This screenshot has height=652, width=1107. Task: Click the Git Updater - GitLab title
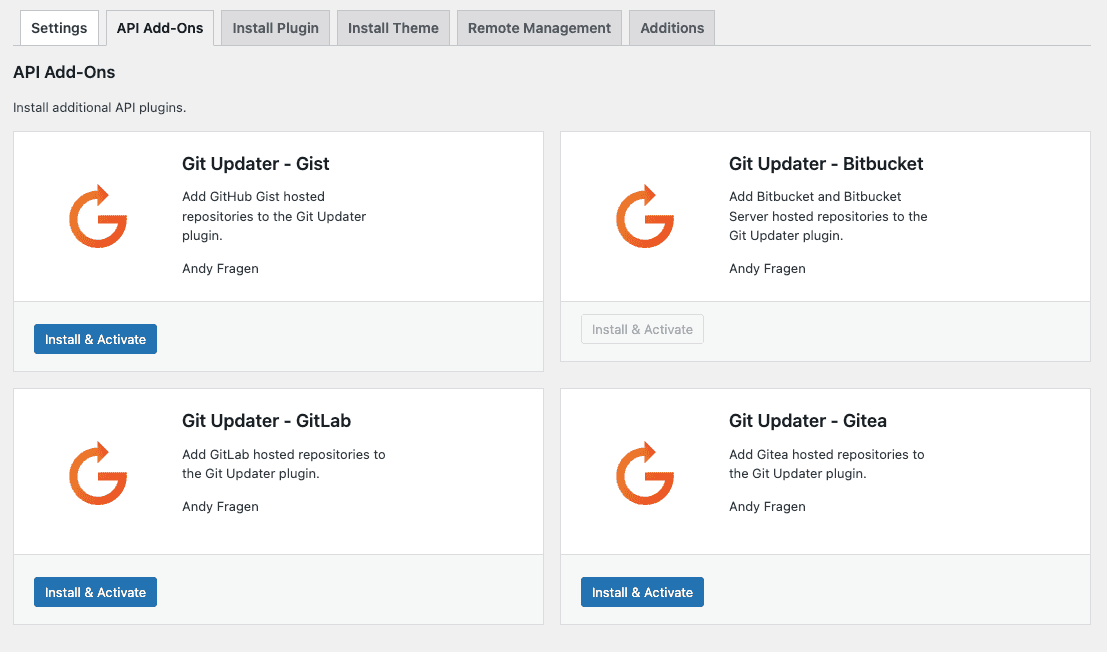pos(266,421)
